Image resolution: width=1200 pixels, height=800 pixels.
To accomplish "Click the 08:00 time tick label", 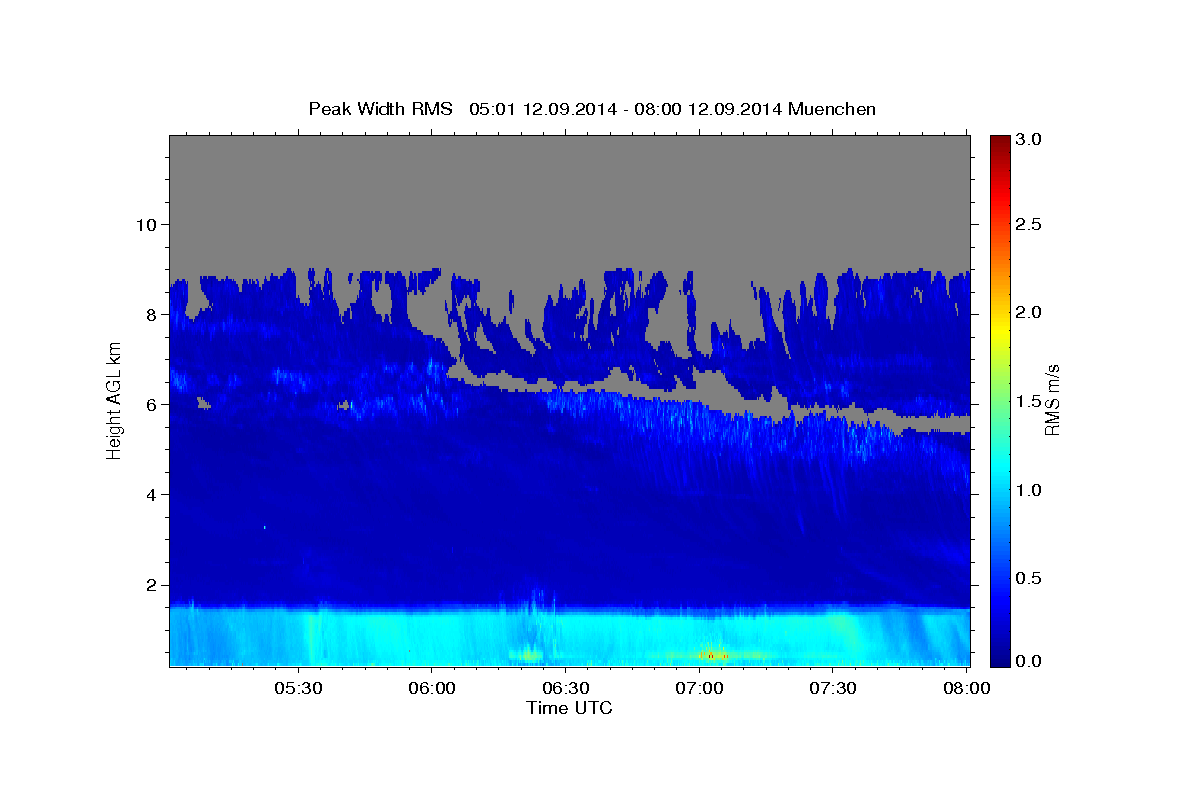I will 967,689.
